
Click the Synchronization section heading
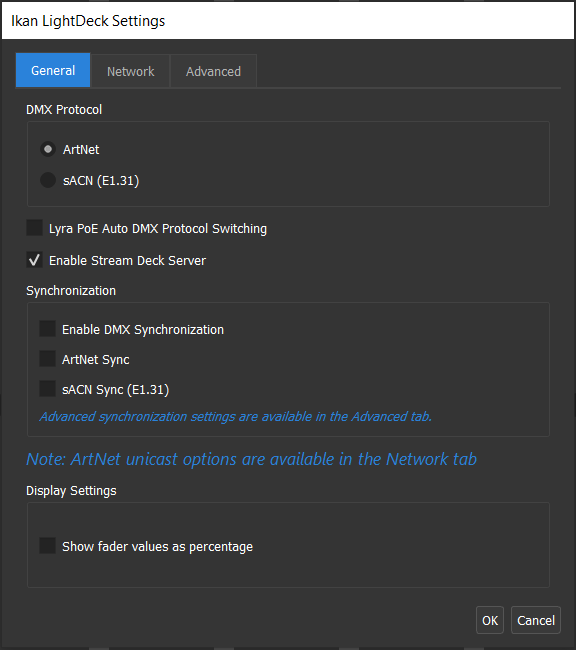[x=71, y=291]
